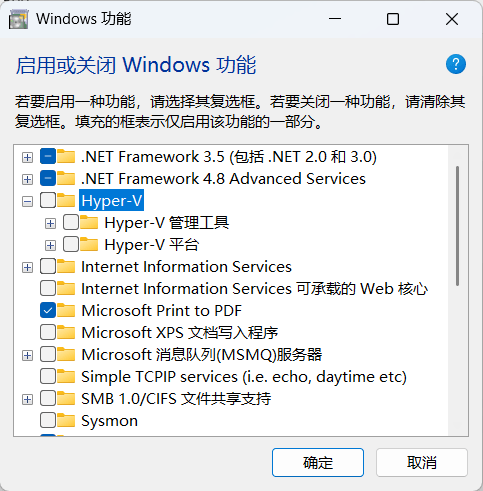
Task: Expand Microsoft 消息队列(MSMQ)服务器 node
Action: pyautogui.click(x=27, y=355)
